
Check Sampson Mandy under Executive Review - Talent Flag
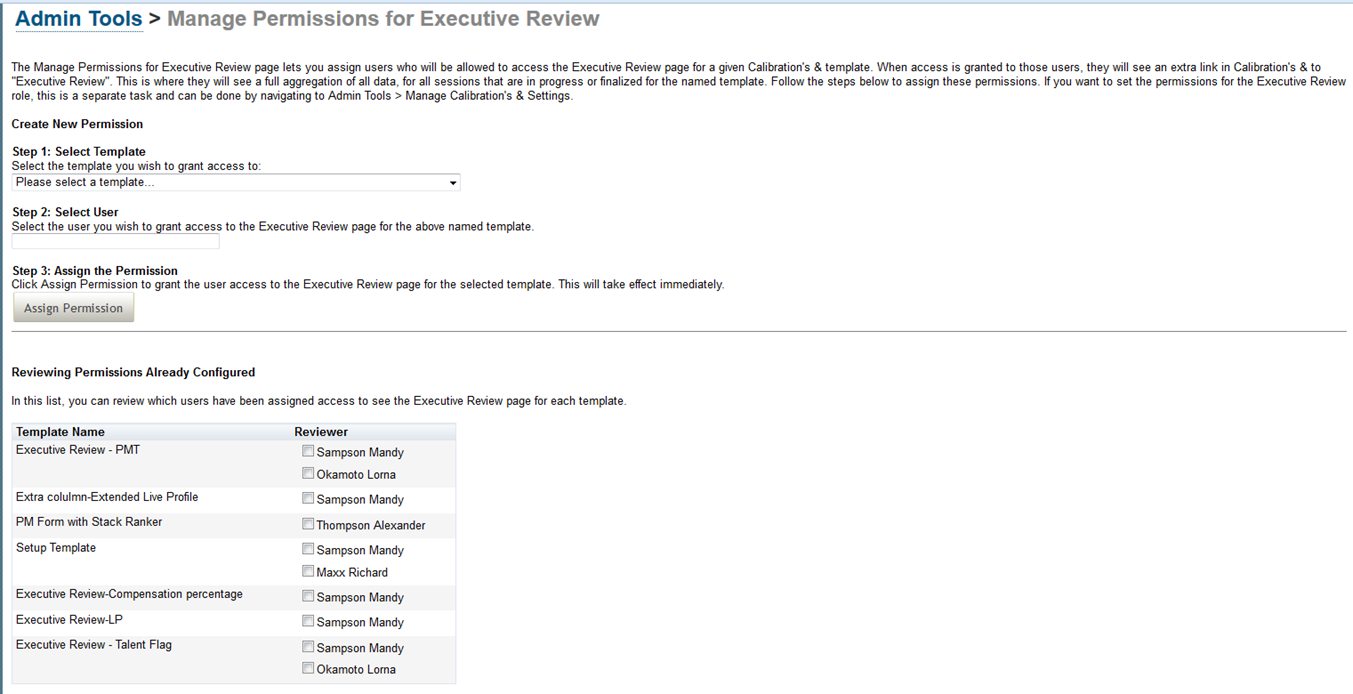pos(308,647)
